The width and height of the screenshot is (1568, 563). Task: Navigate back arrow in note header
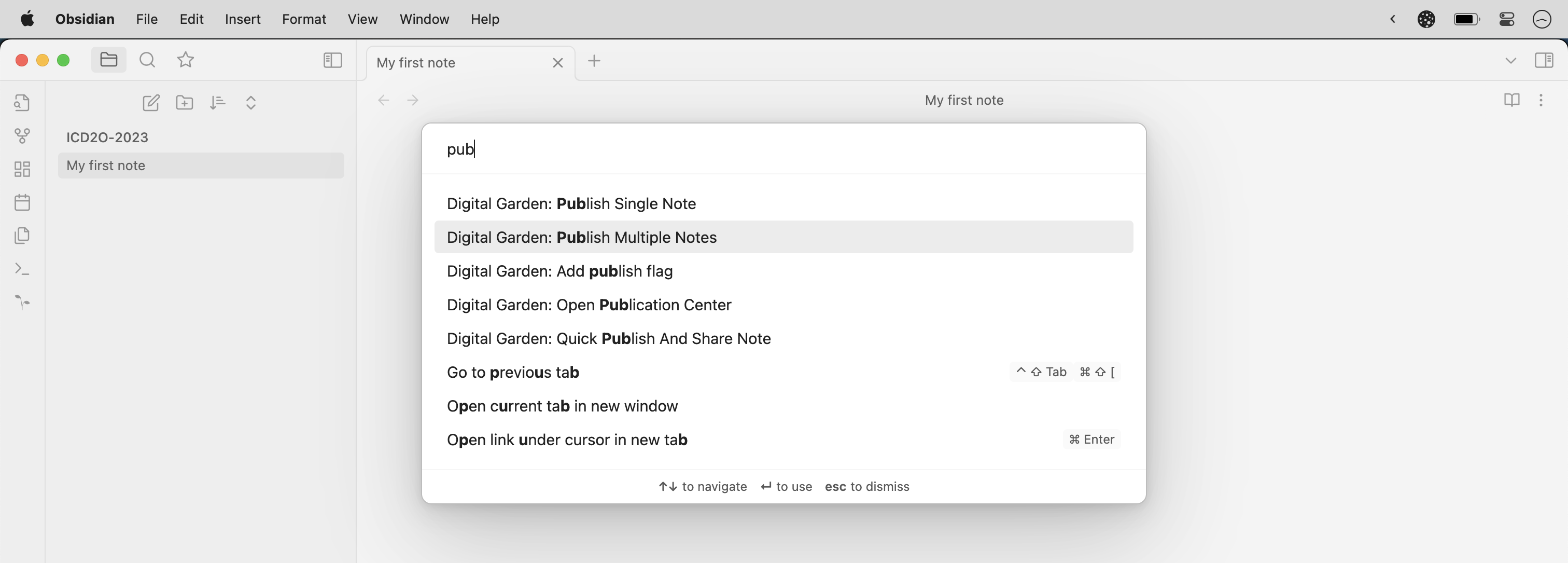(384, 100)
